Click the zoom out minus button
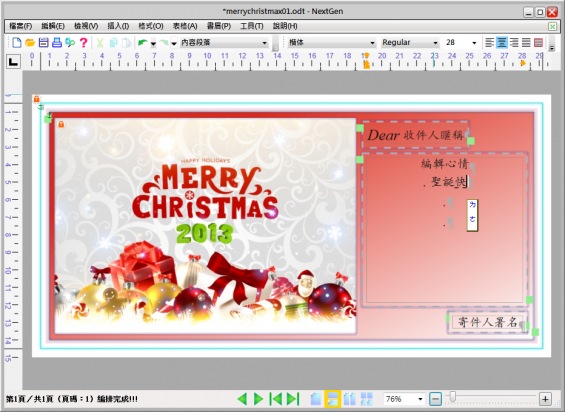Image resolution: width=565 pixels, height=412 pixels. 435,399
